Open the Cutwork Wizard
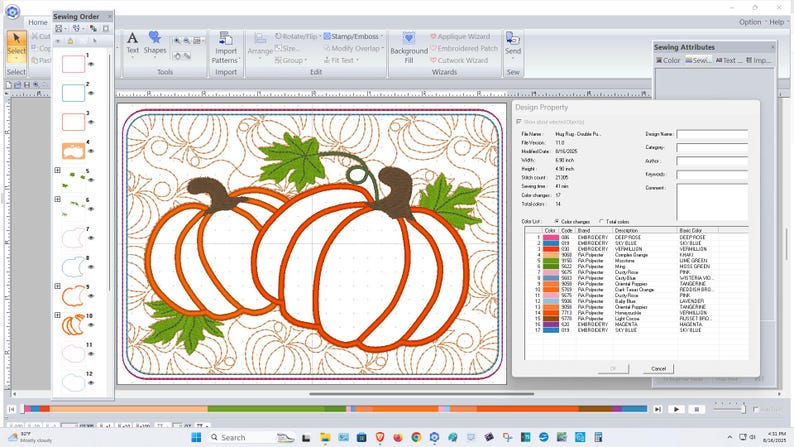Viewport: 794px width, 447px height. pos(459,60)
